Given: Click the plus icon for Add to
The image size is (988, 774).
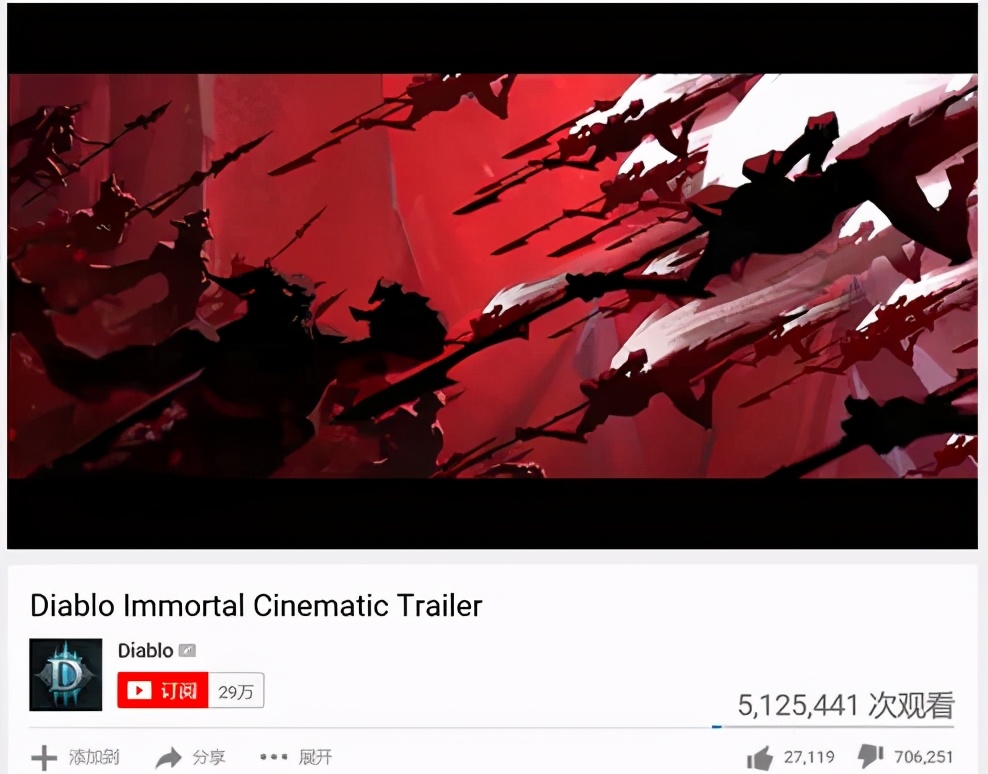Looking at the screenshot, I should pyautogui.click(x=44, y=758).
